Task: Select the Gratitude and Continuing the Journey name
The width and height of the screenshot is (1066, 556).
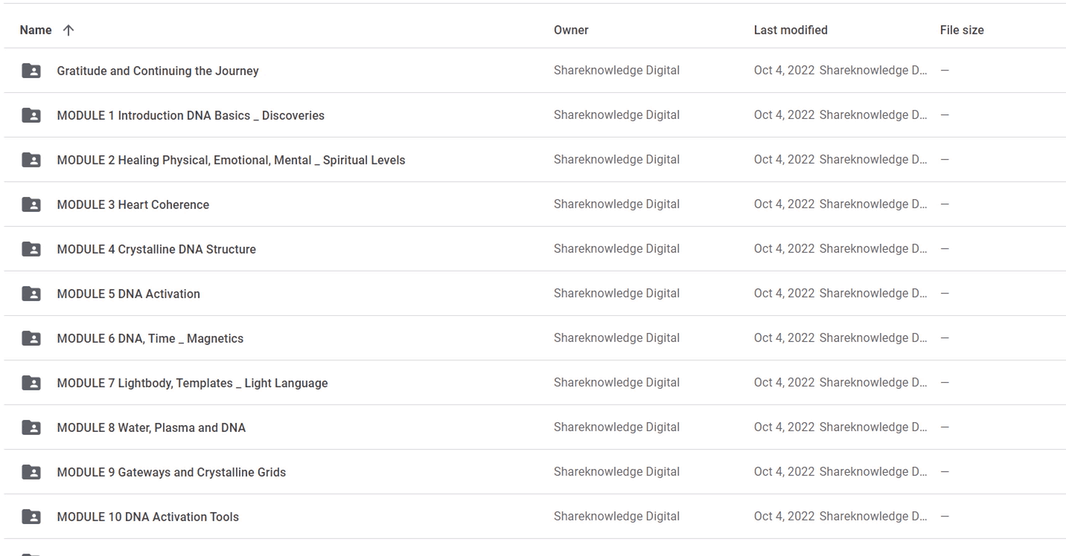Action: [x=157, y=71]
